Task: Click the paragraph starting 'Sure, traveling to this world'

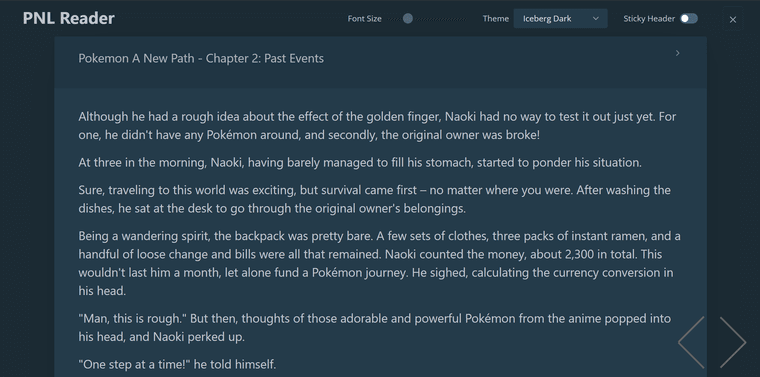Action: point(375,199)
